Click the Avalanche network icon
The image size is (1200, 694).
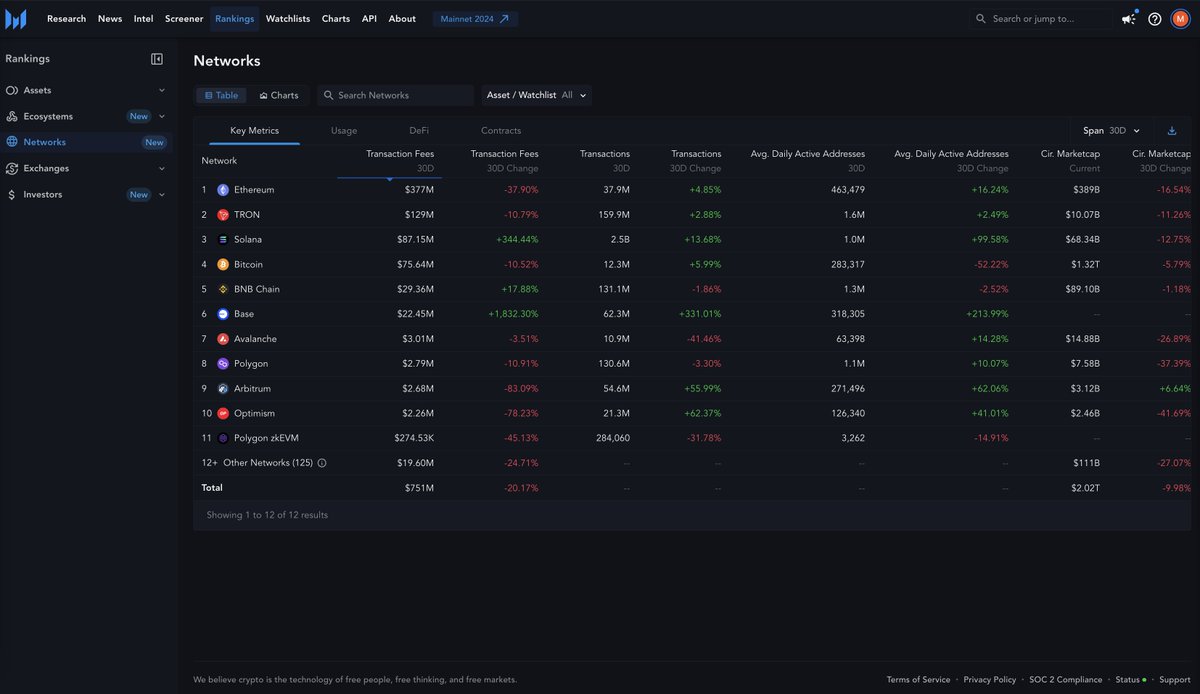[x=223, y=339]
